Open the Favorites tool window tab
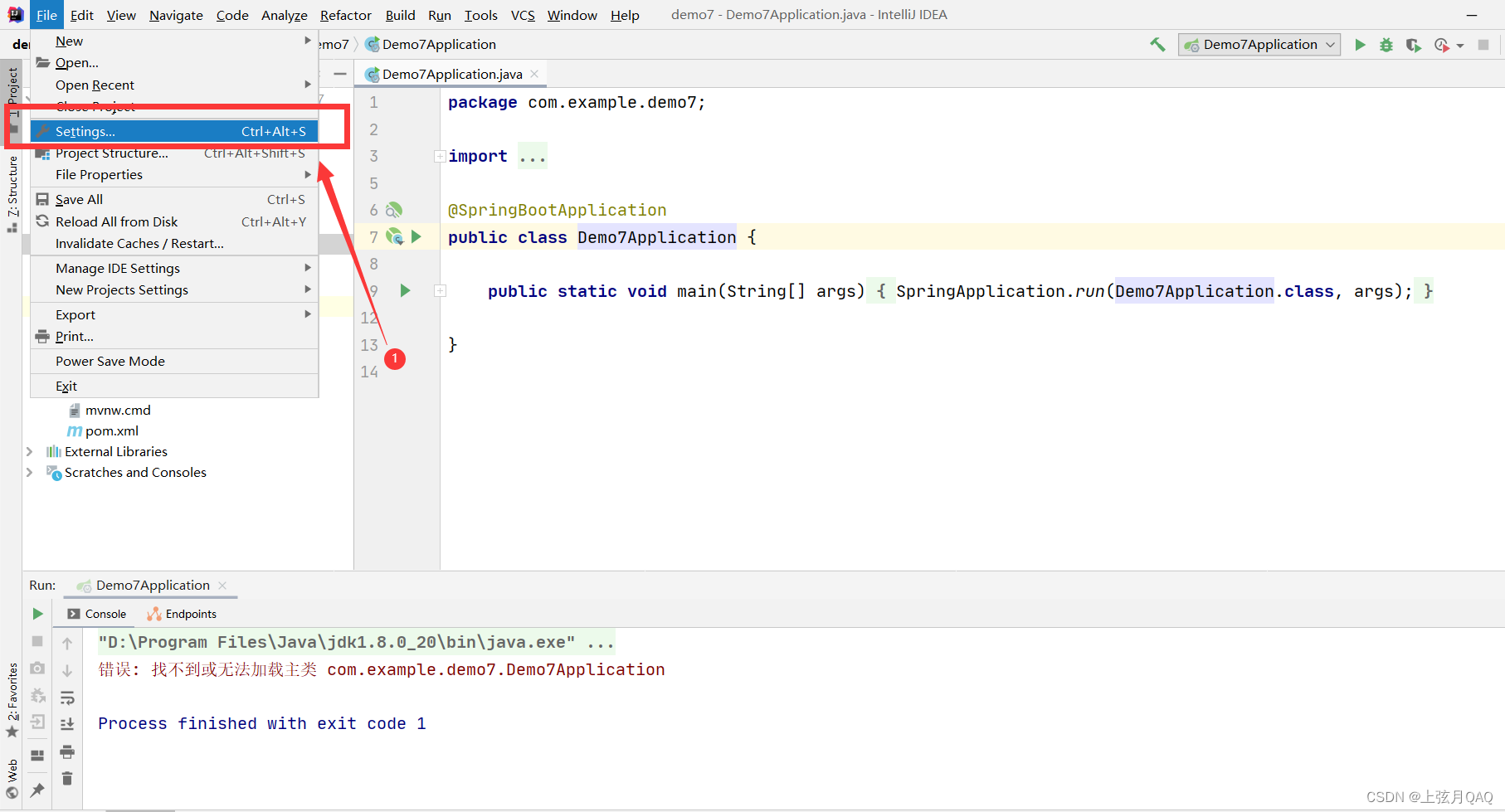This screenshot has height=812, width=1505. pyautogui.click(x=12, y=699)
